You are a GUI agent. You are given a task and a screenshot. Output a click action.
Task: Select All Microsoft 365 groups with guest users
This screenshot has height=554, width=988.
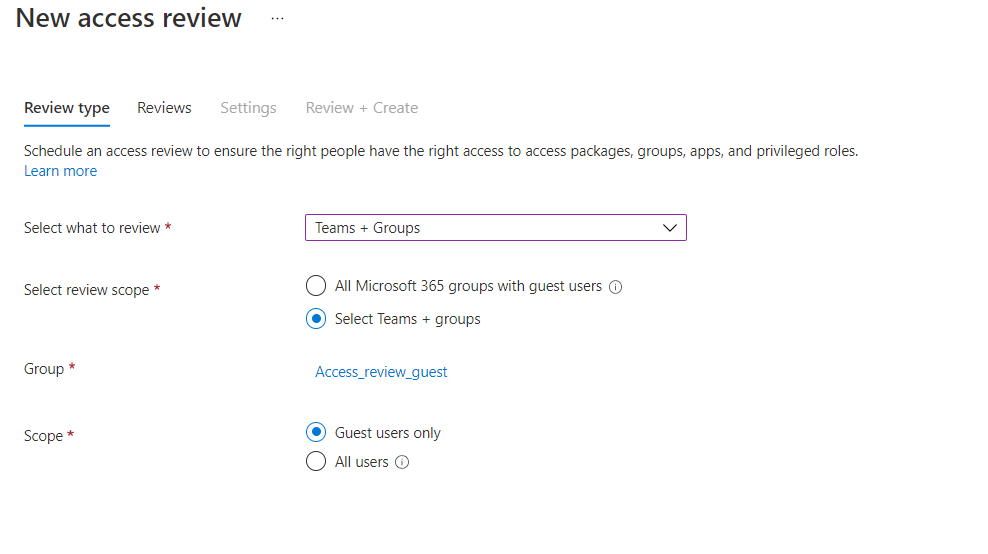tap(316, 286)
